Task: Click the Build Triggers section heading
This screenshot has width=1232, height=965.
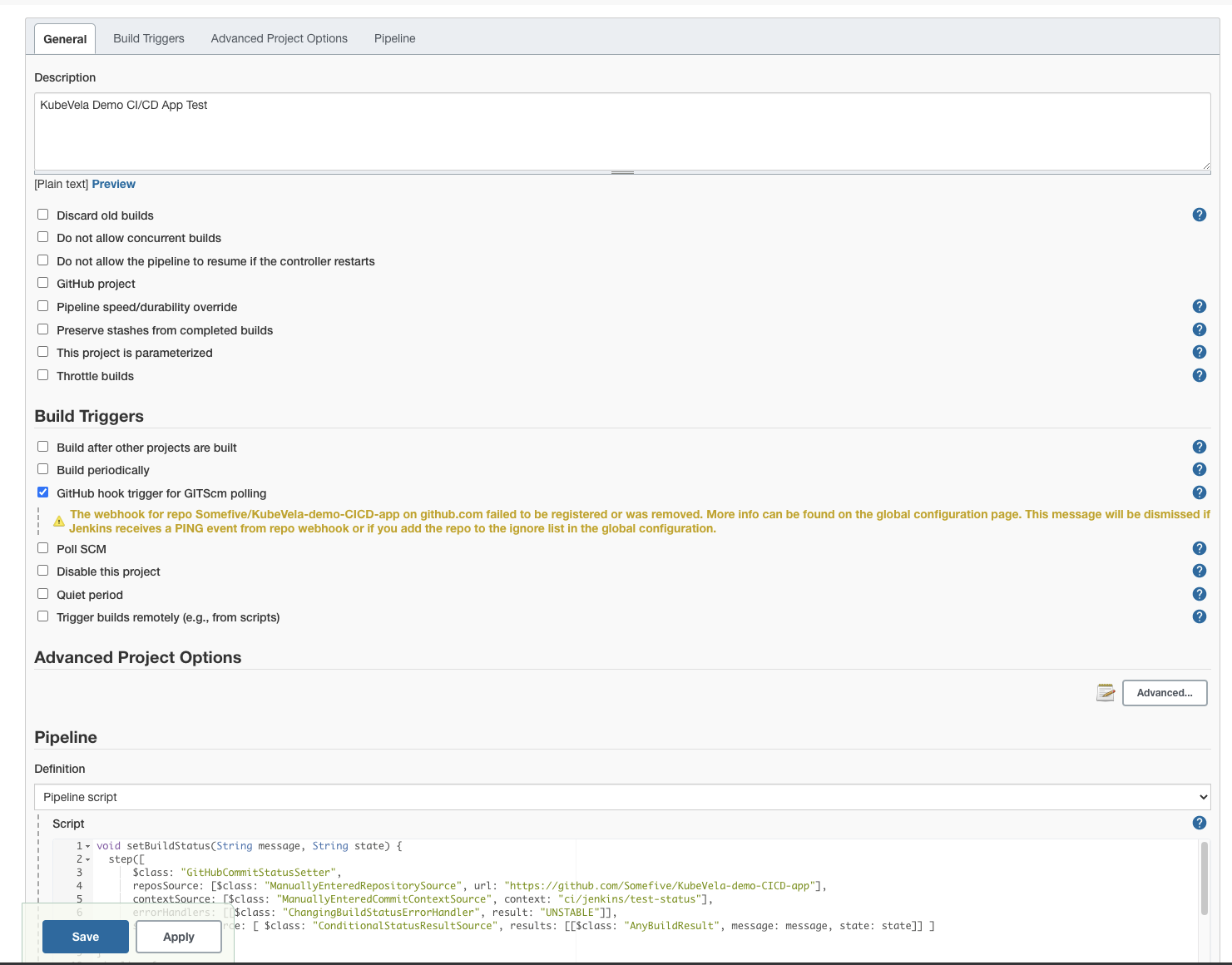Action: (x=89, y=417)
